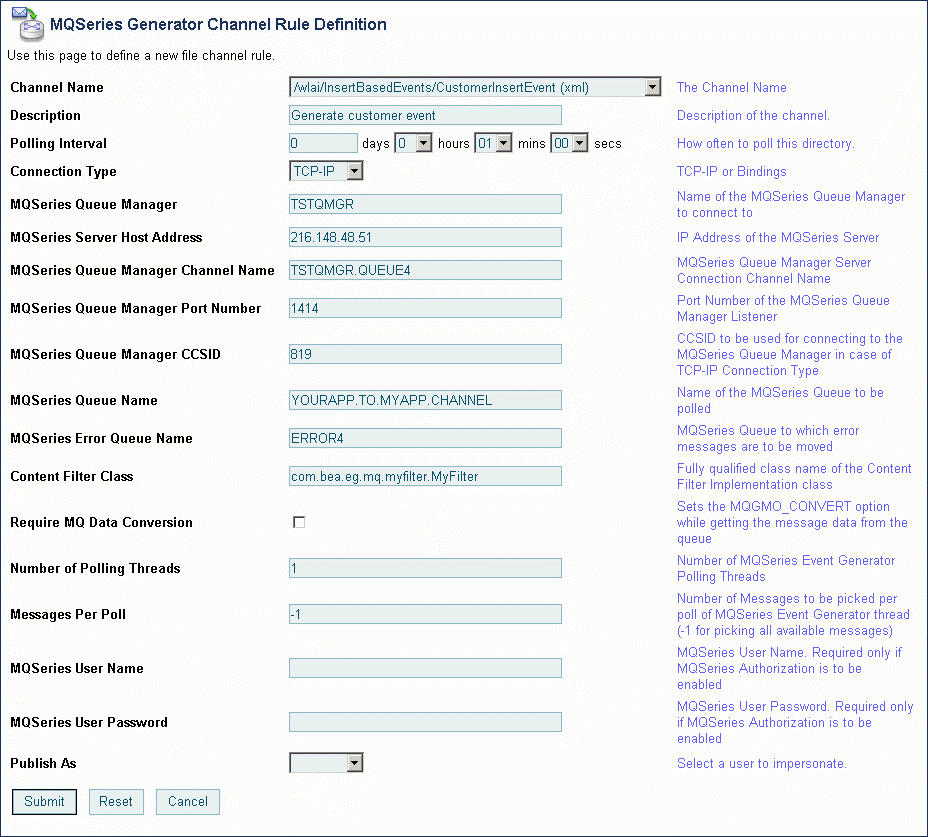Focus the MQSeries Queue Name field
The height and width of the screenshot is (837, 928).
[x=425, y=400]
